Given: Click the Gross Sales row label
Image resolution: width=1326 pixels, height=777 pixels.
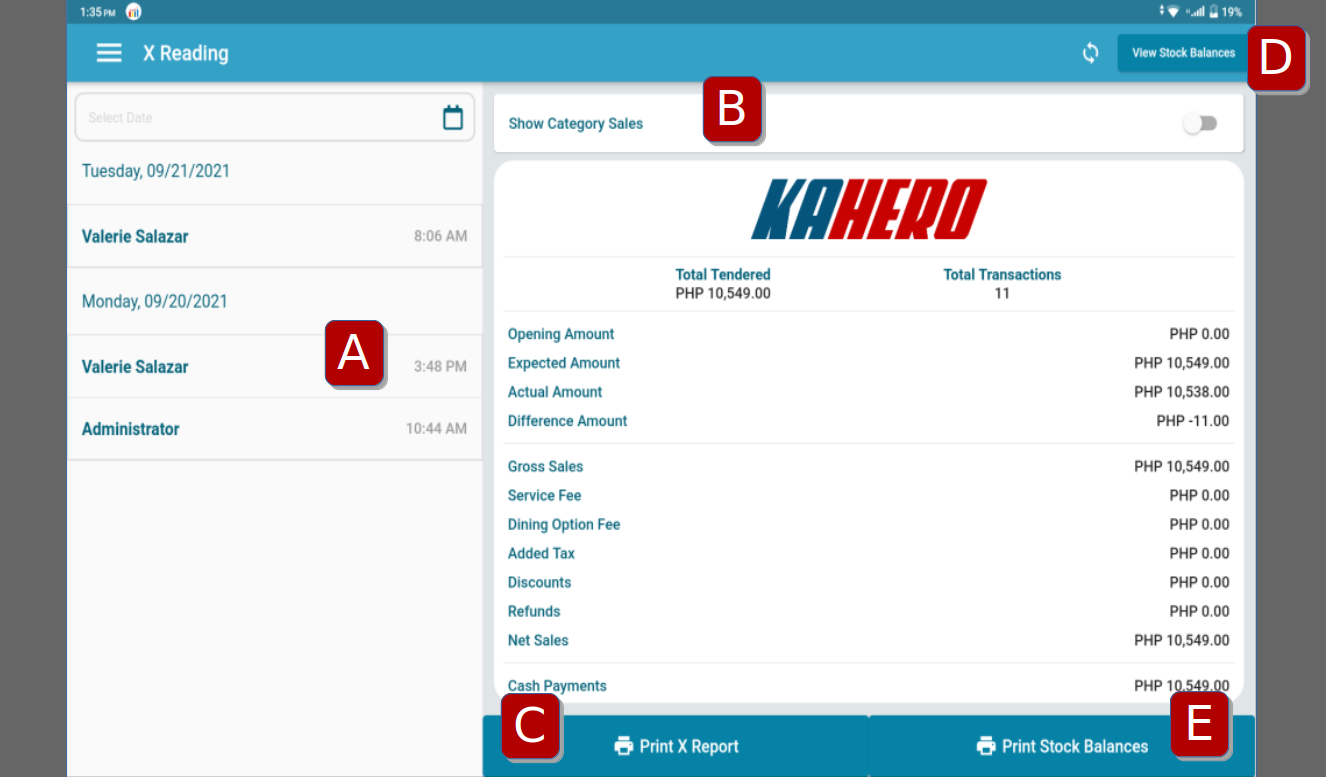Looking at the screenshot, I should tap(545, 466).
